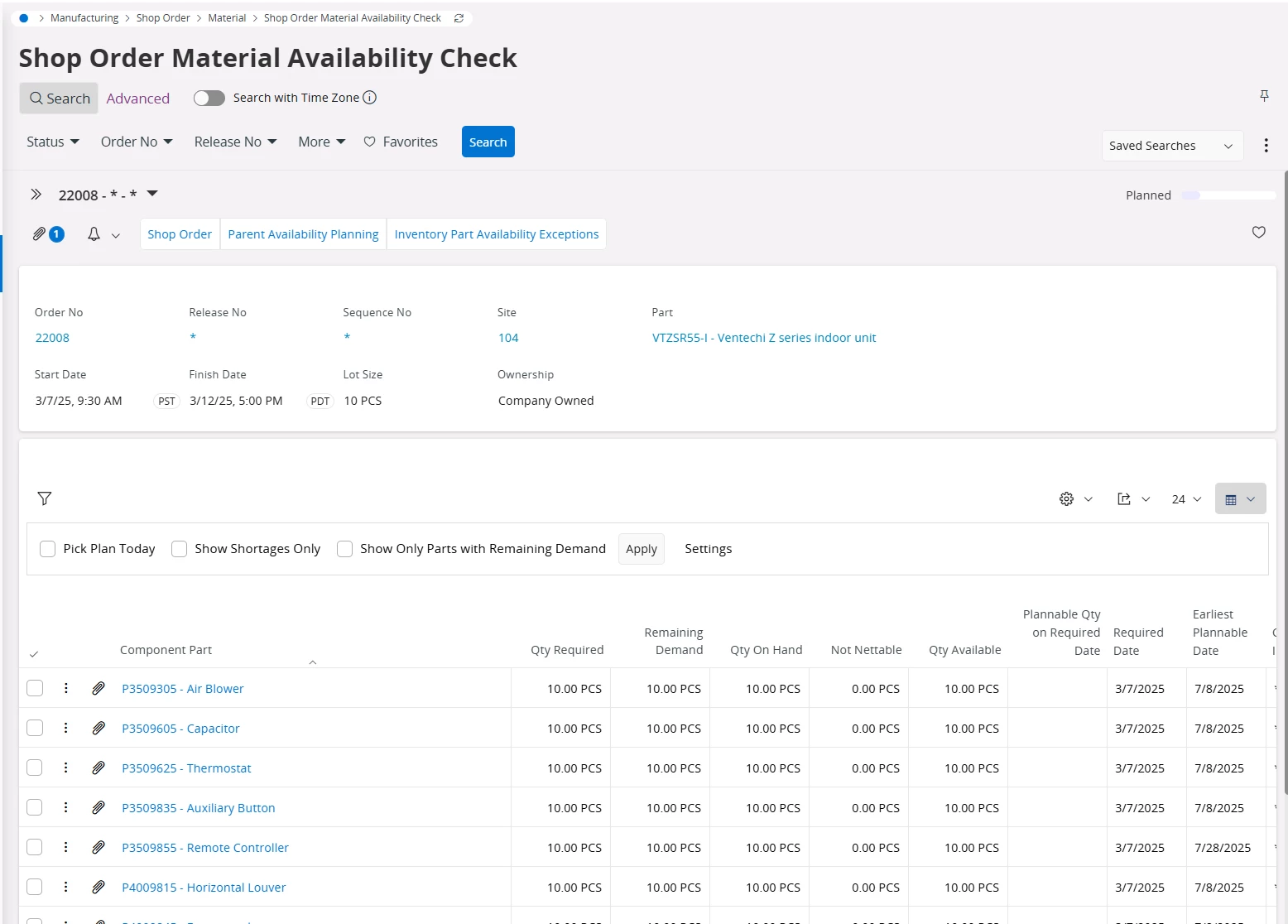Open the Status filter dropdown
Viewport: 1288px width, 924px height.
click(x=53, y=142)
